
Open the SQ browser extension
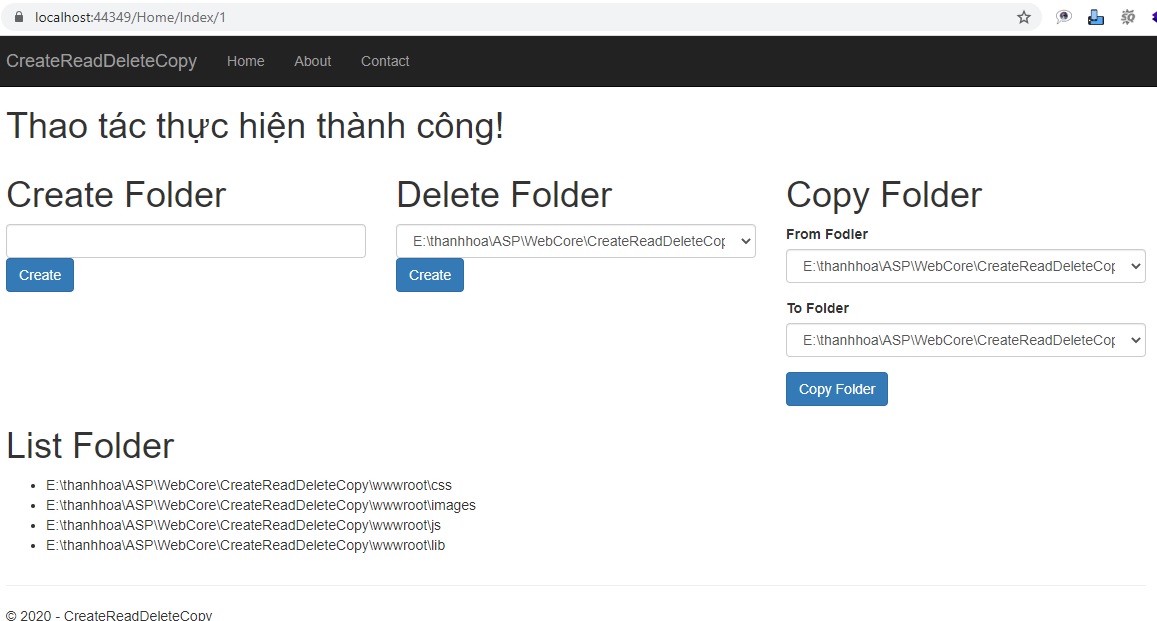pos(1127,16)
